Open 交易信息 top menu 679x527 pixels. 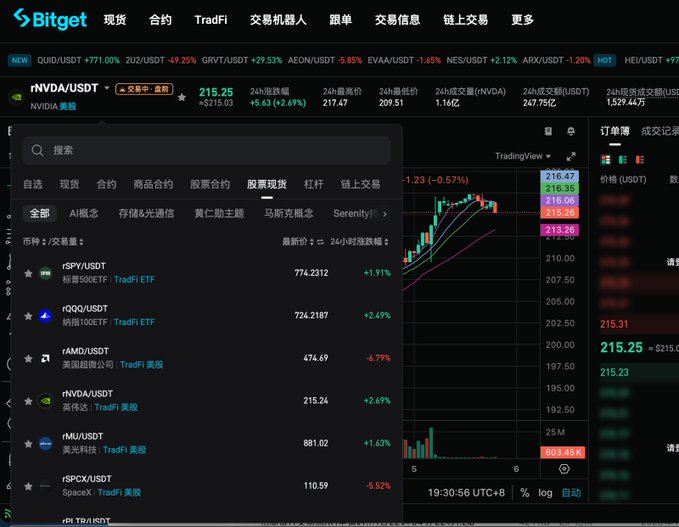point(398,20)
